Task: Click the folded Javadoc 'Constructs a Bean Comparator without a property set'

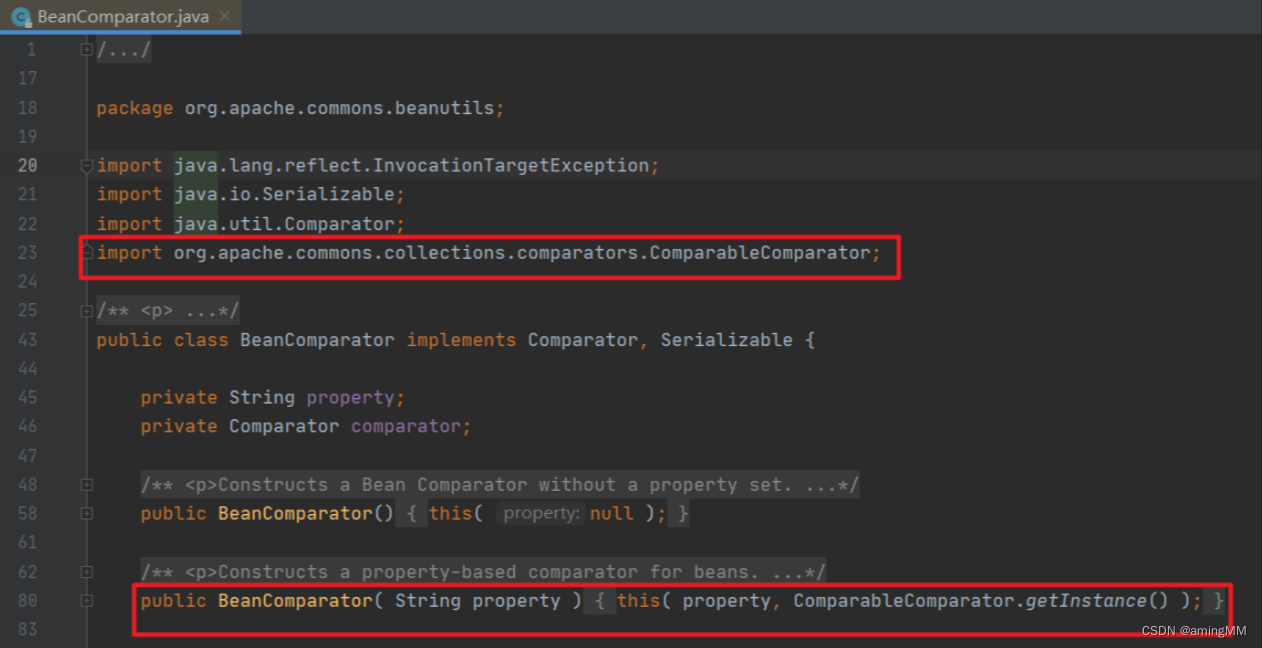Action: [x=500, y=485]
